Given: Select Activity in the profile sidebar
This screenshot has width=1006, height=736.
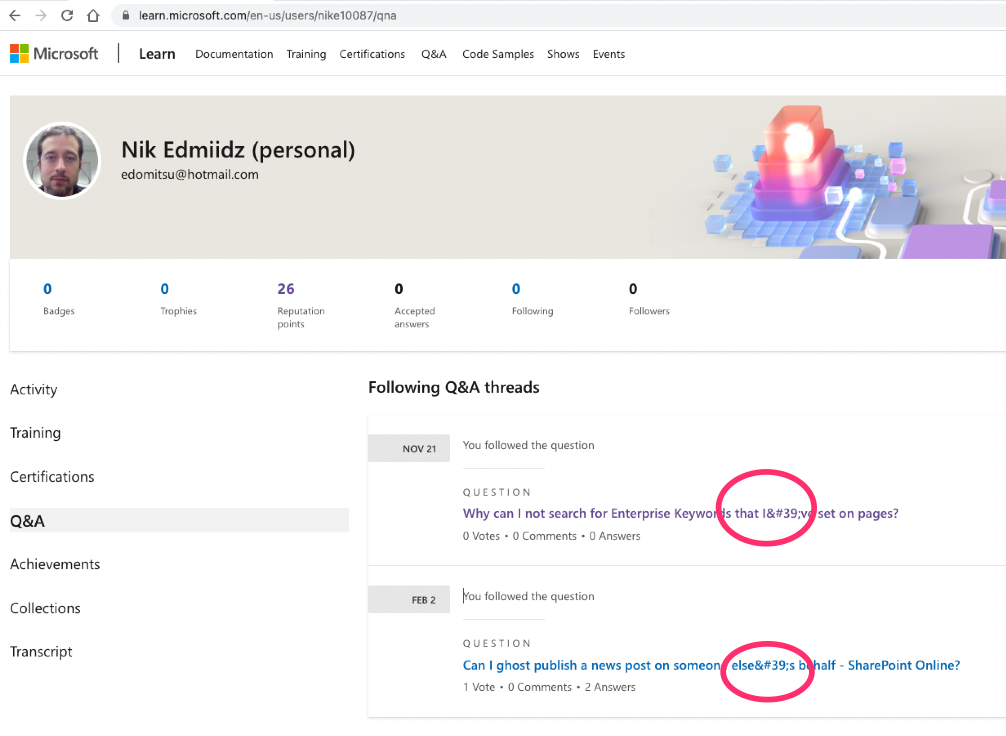Looking at the screenshot, I should pyautogui.click(x=33, y=389).
